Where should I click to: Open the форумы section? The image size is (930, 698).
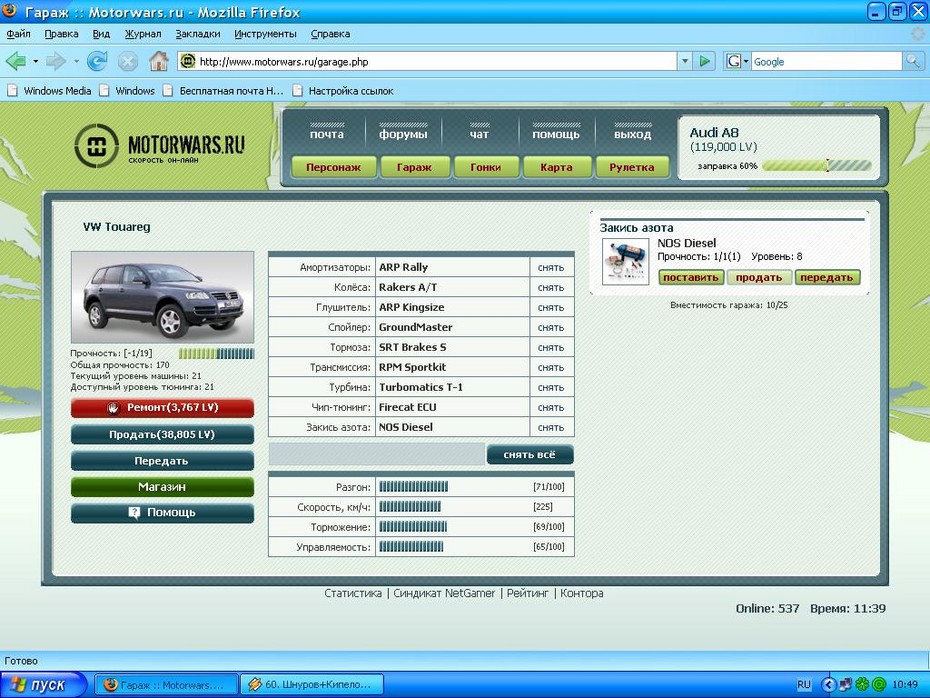[x=403, y=133]
